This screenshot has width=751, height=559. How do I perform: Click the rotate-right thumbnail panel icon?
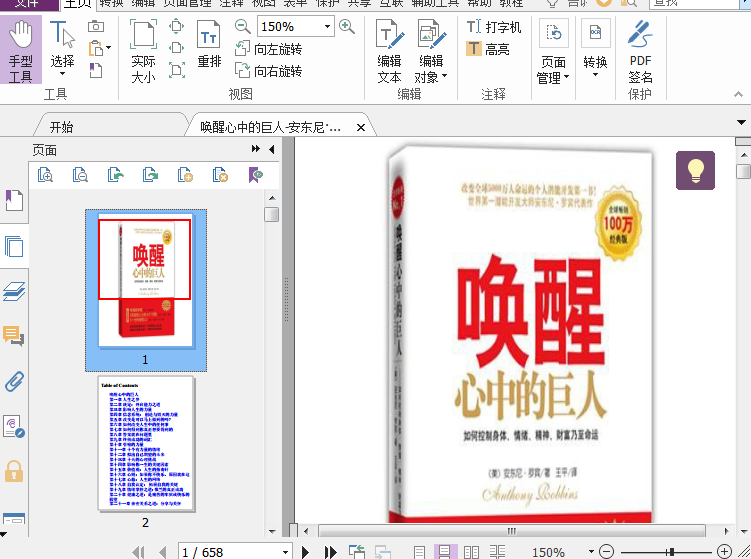coord(150,175)
